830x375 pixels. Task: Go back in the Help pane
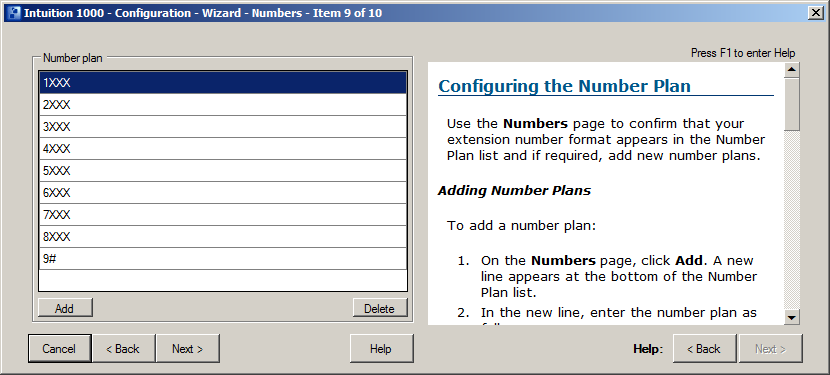click(x=704, y=349)
